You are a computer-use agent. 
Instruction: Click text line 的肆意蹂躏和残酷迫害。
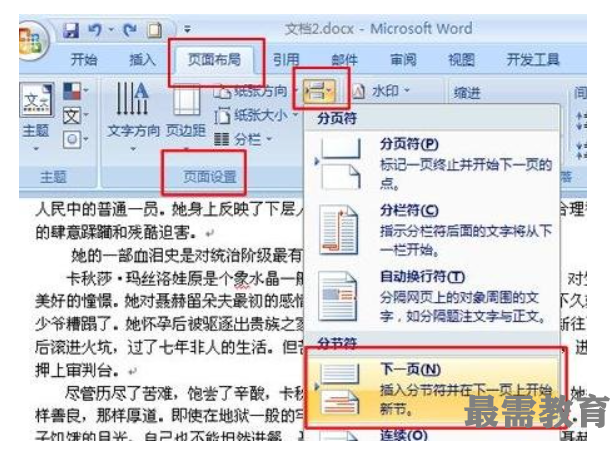[x=116, y=232]
